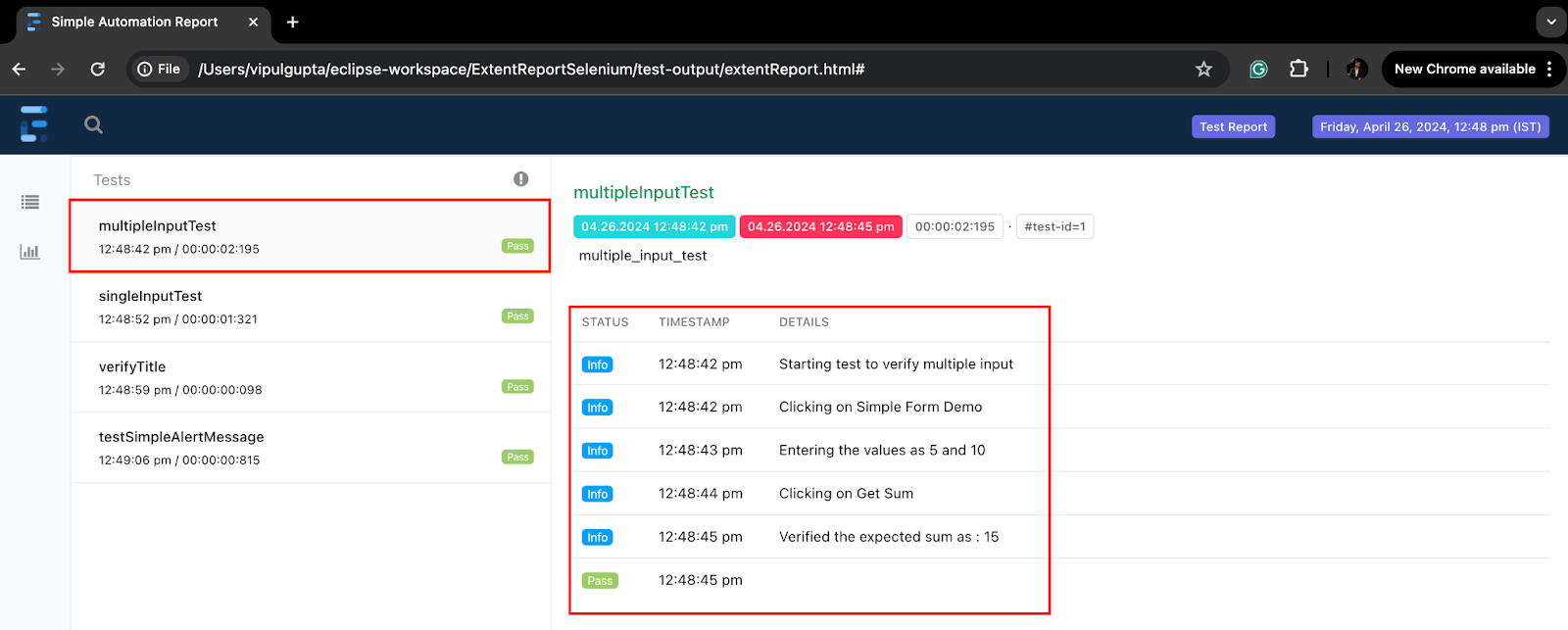Click end time badge 12:48:45 pm
This screenshot has width=1568, height=630.
(820, 226)
